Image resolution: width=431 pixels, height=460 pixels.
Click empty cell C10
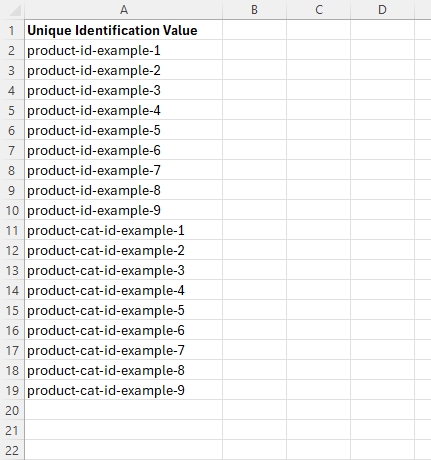click(x=319, y=210)
